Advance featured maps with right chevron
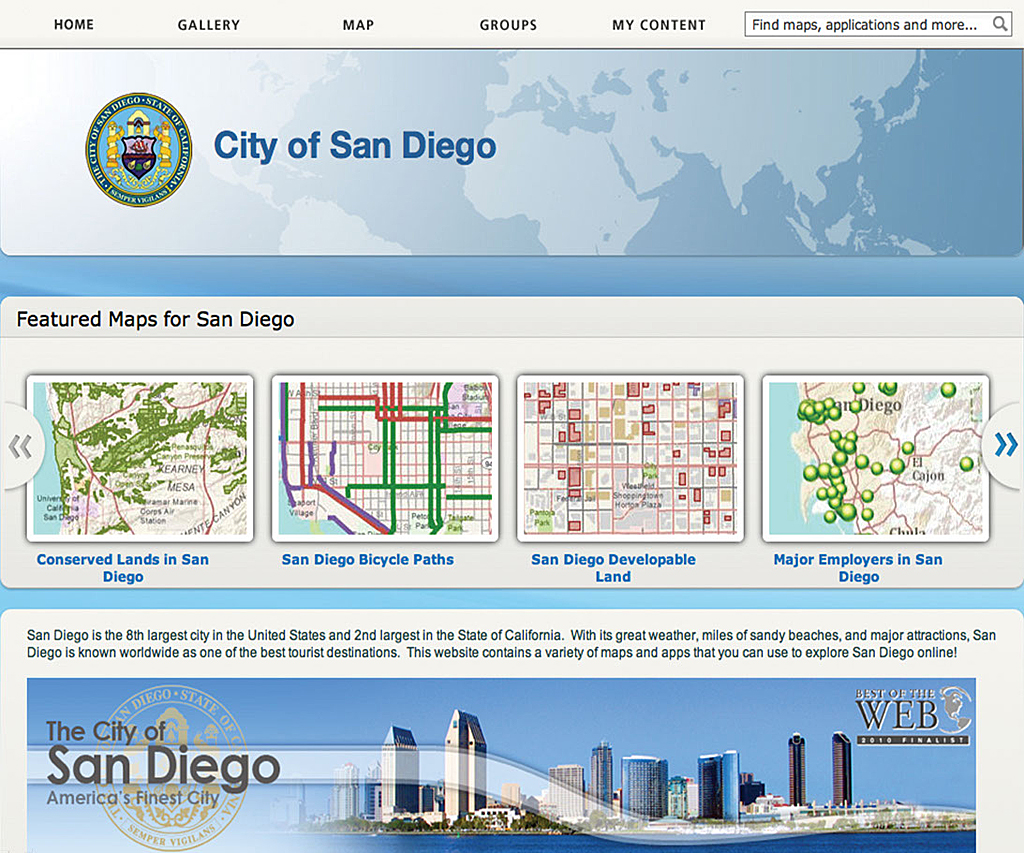Screen dimensions: 1024x853 1005,445
